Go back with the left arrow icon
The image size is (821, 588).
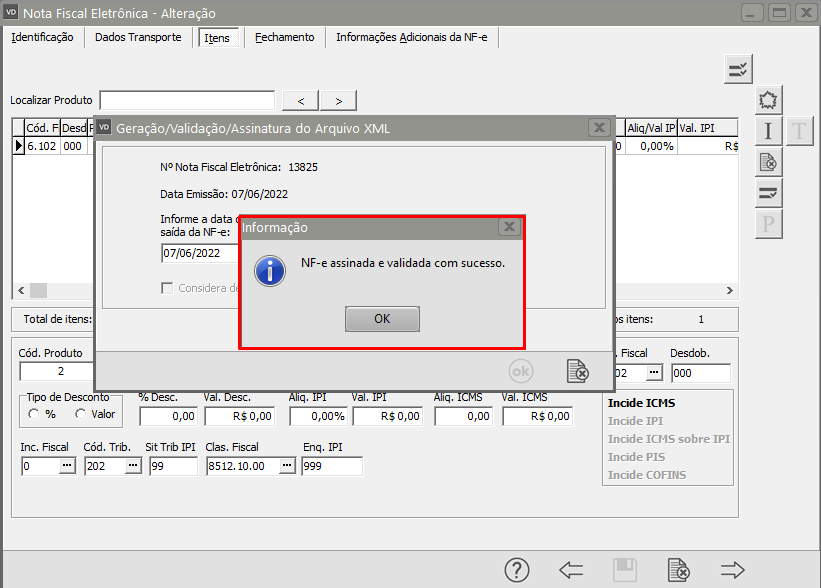(x=571, y=570)
